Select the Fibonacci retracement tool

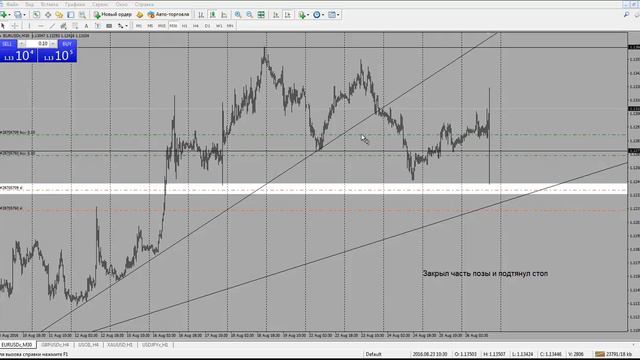coord(75,26)
